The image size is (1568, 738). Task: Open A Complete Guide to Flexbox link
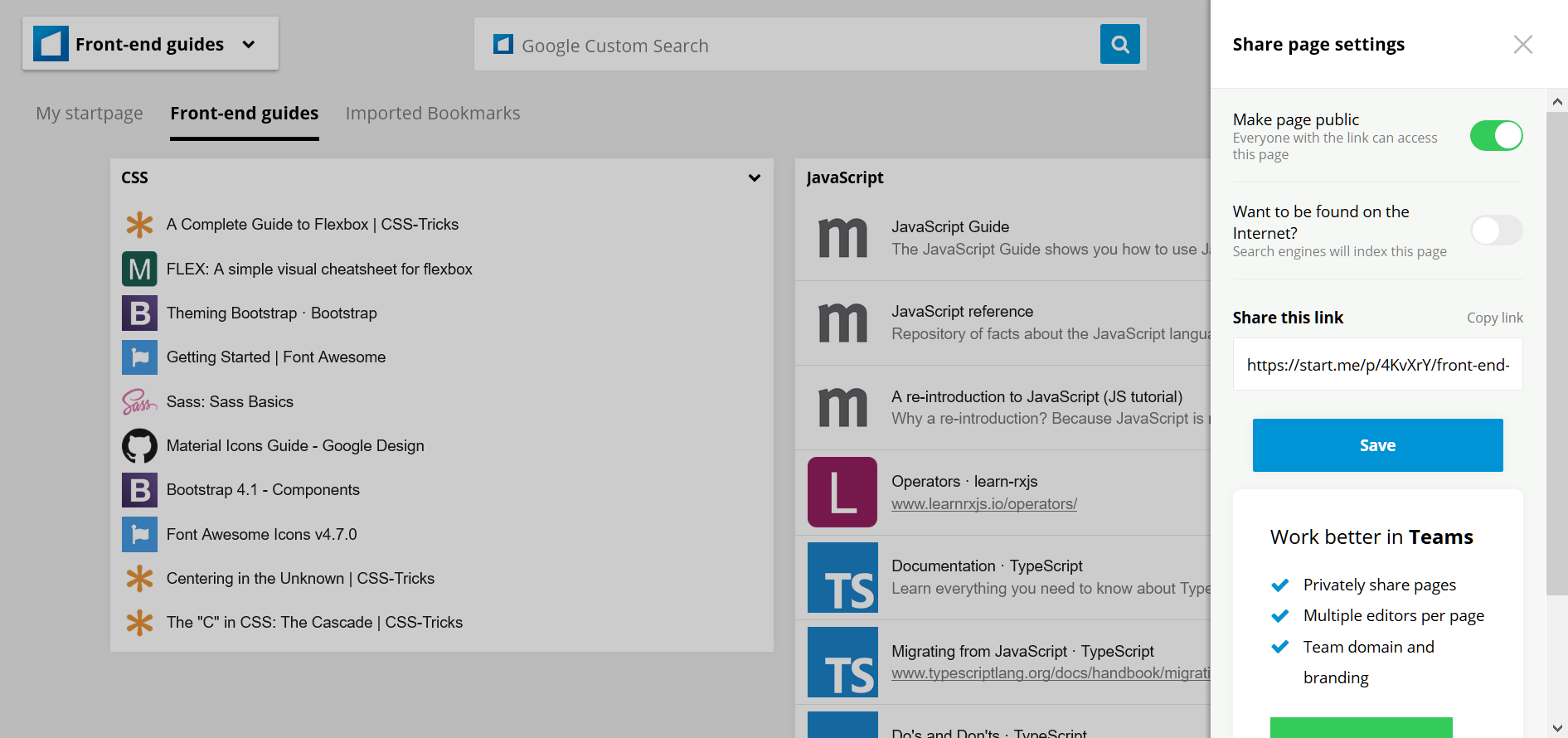(x=313, y=225)
